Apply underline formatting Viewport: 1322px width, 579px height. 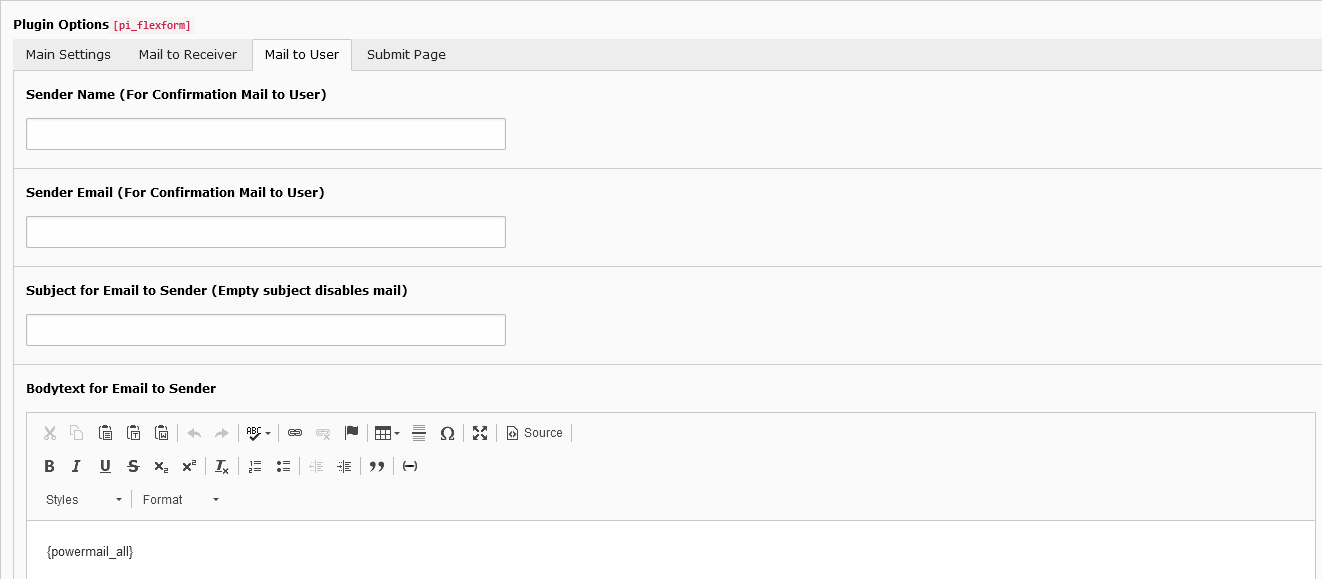coord(104,466)
